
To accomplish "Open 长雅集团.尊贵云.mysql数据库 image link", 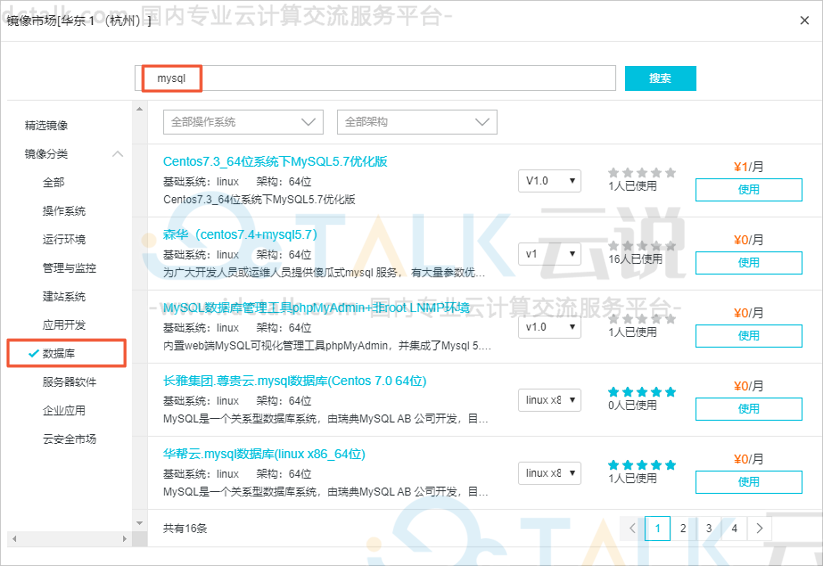I will (x=294, y=381).
